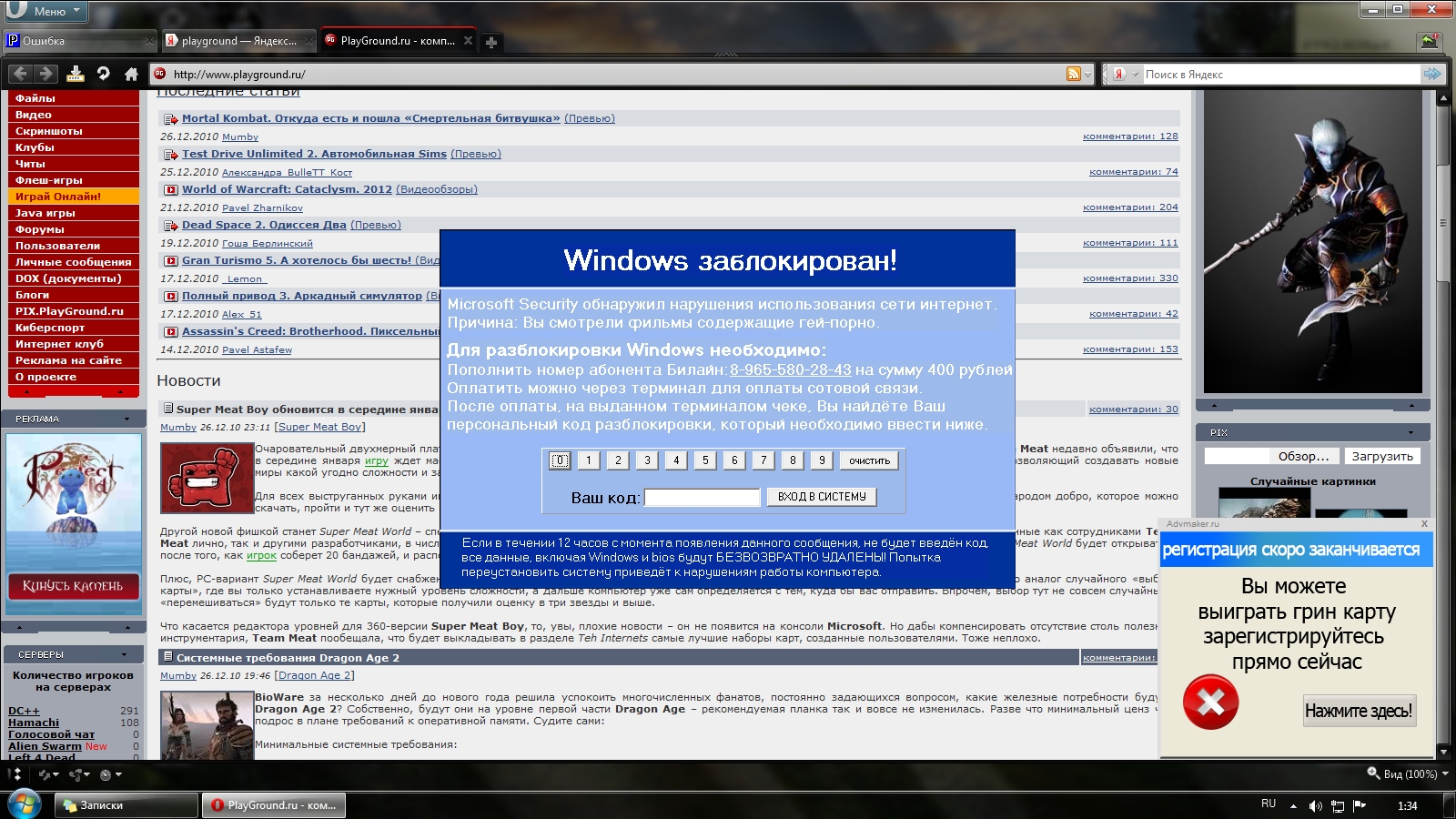Click the Загрузить upload button
The image size is (1456, 819).
(1381, 456)
